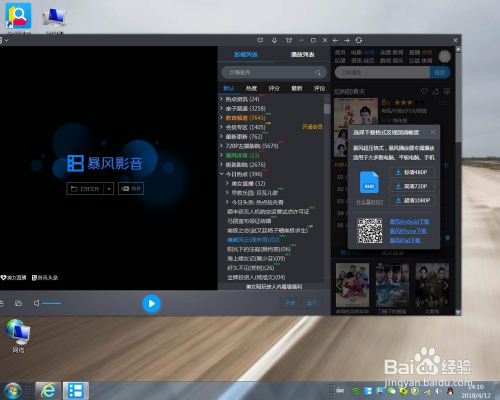Show previous posters with the left carousel arrow
The height and width of the screenshot is (400, 500).
[339, 286]
